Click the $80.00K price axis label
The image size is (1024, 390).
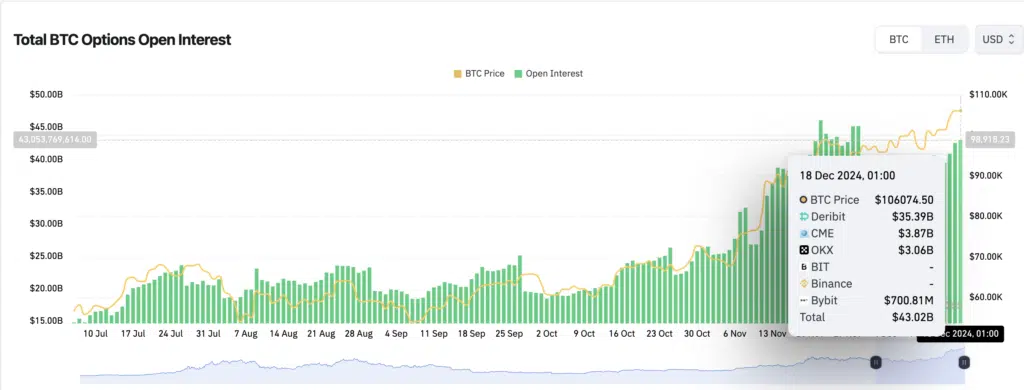[x=986, y=216]
